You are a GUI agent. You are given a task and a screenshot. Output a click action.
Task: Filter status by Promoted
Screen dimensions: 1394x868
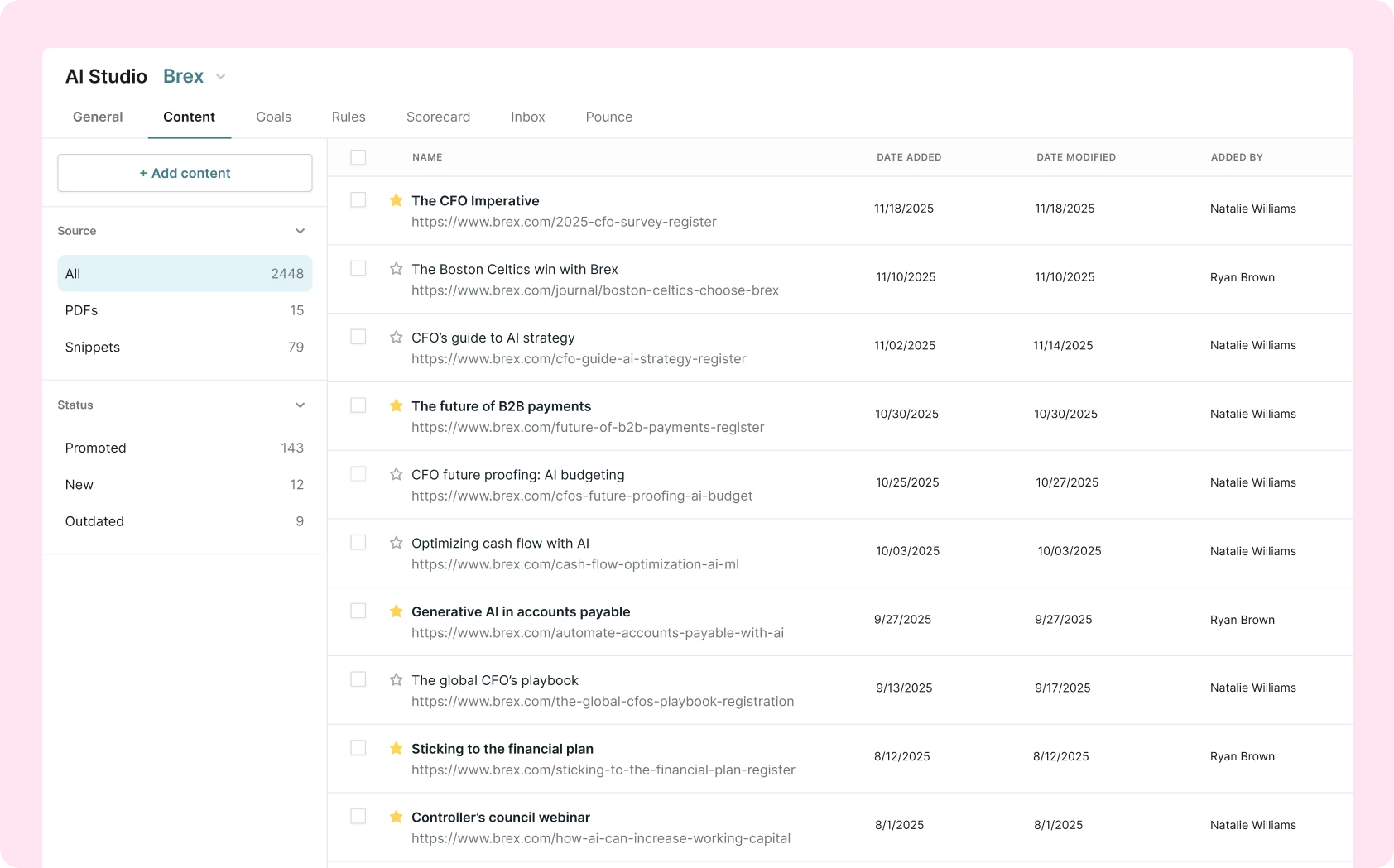pos(185,448)
